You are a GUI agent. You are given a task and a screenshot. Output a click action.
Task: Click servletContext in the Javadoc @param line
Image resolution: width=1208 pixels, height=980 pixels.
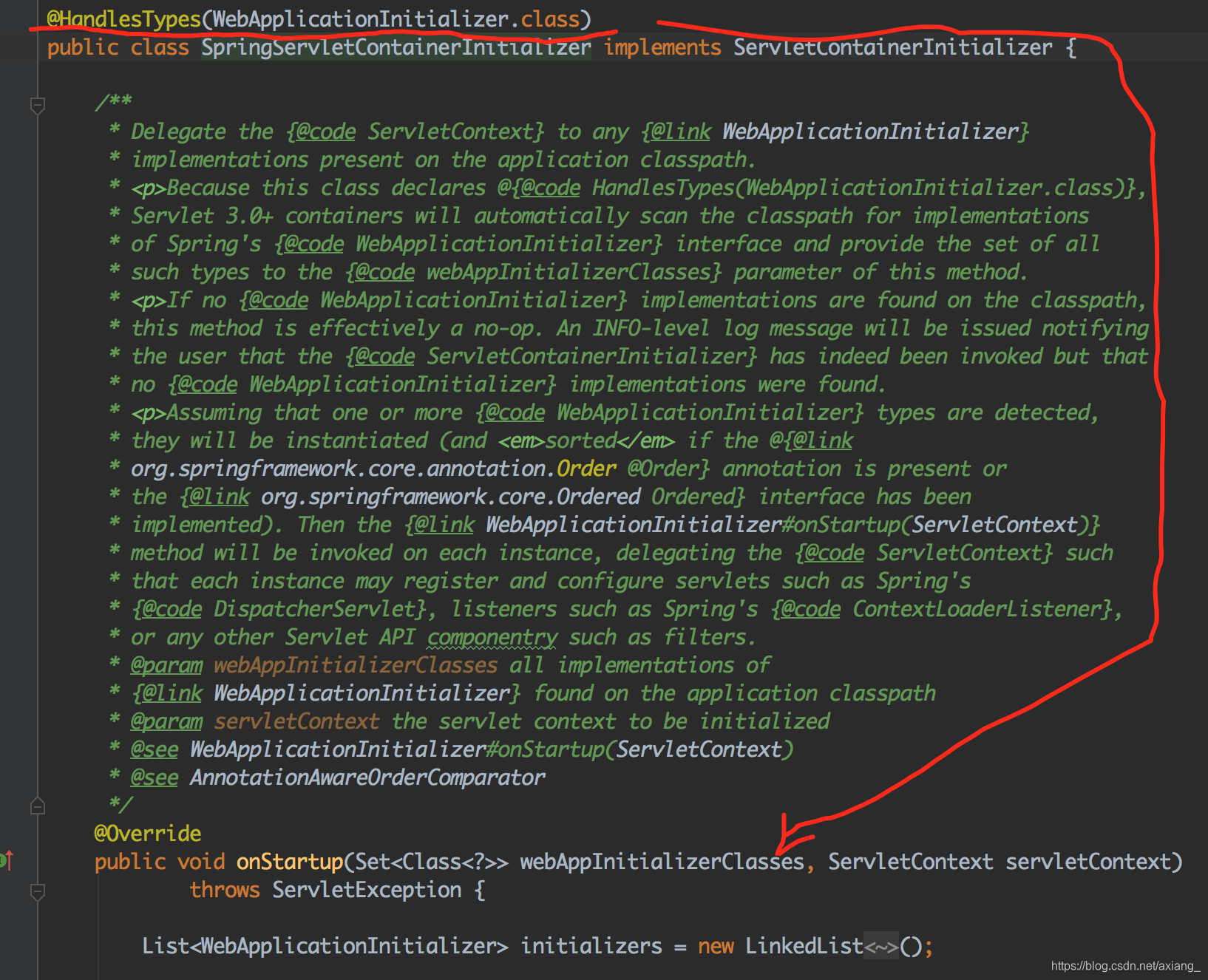coord(296,721)
